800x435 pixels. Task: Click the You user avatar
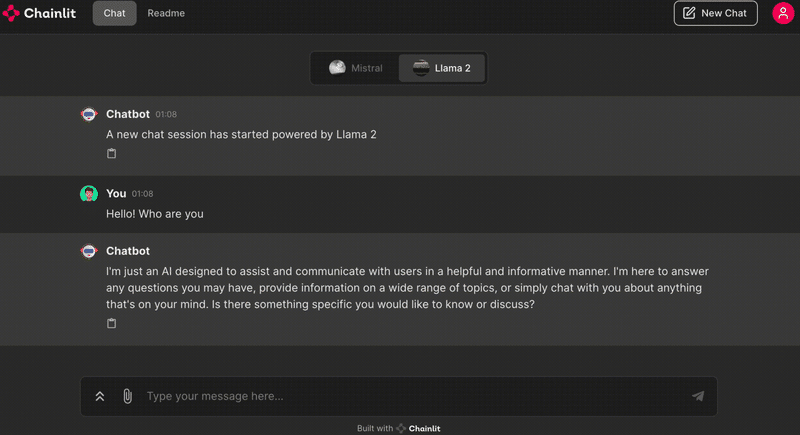[x=89, y=194]
